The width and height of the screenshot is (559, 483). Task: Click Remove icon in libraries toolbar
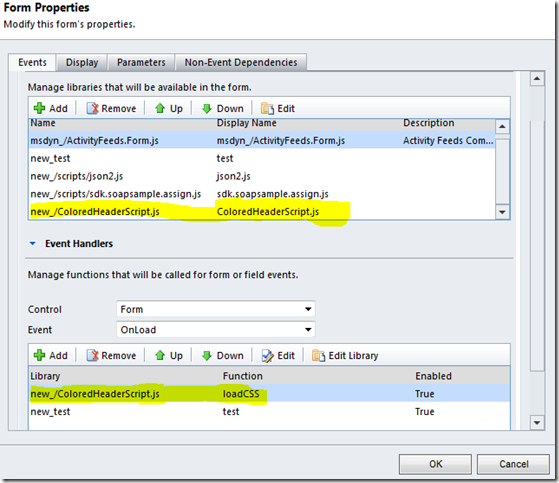(92, 108)
